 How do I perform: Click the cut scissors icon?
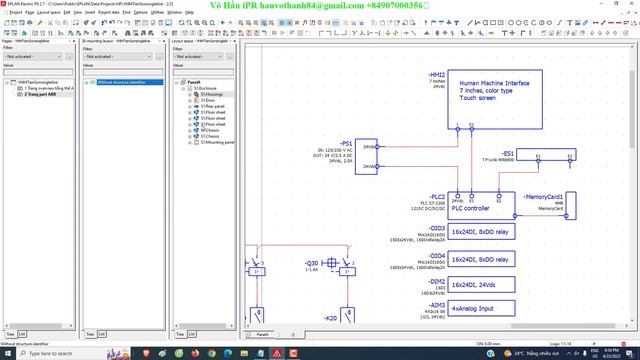point(50,23)
